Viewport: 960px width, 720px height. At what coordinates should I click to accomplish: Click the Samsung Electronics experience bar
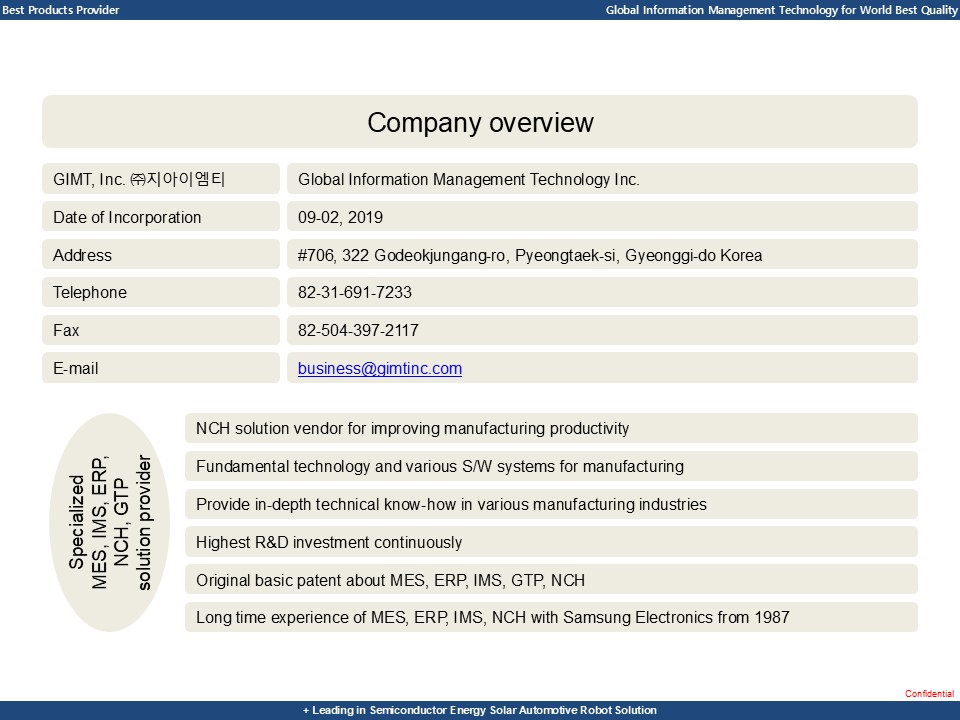point(550,618)
